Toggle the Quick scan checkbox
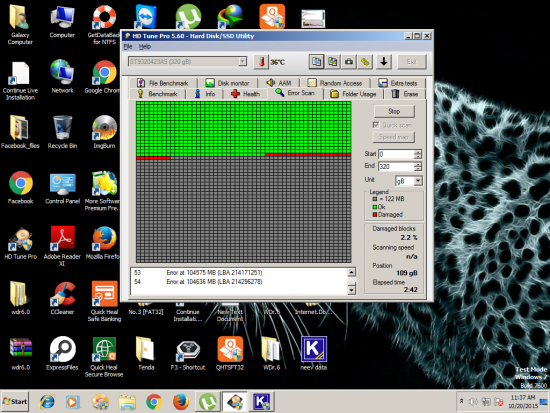Image resolution: width=550 pixels, height=413 pixels. (376, 125)
